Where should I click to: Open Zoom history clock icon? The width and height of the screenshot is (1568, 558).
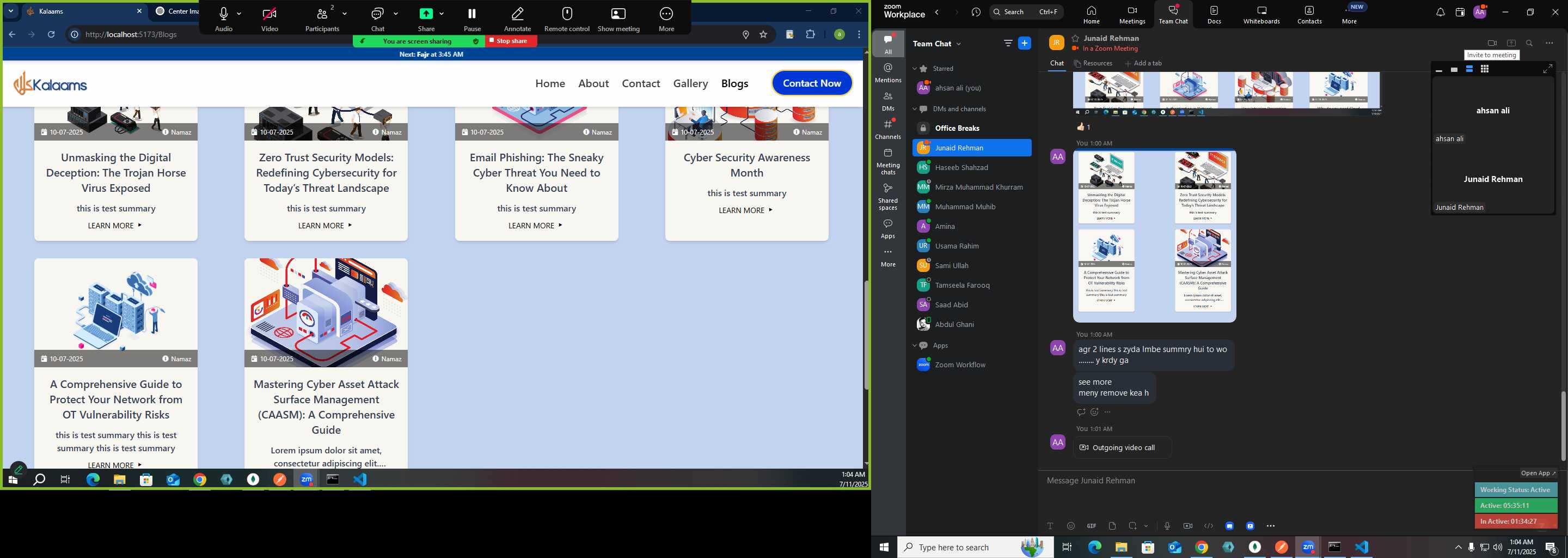click(976, 12)
